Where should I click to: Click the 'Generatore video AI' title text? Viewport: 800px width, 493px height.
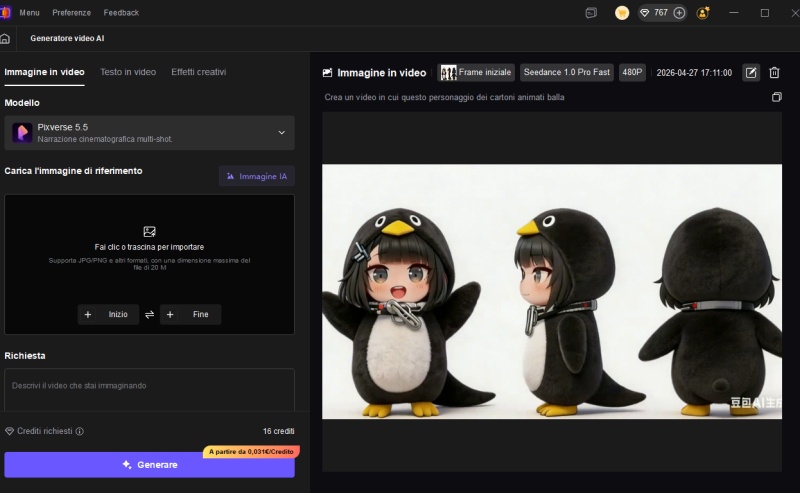click(x=67, y=38)
